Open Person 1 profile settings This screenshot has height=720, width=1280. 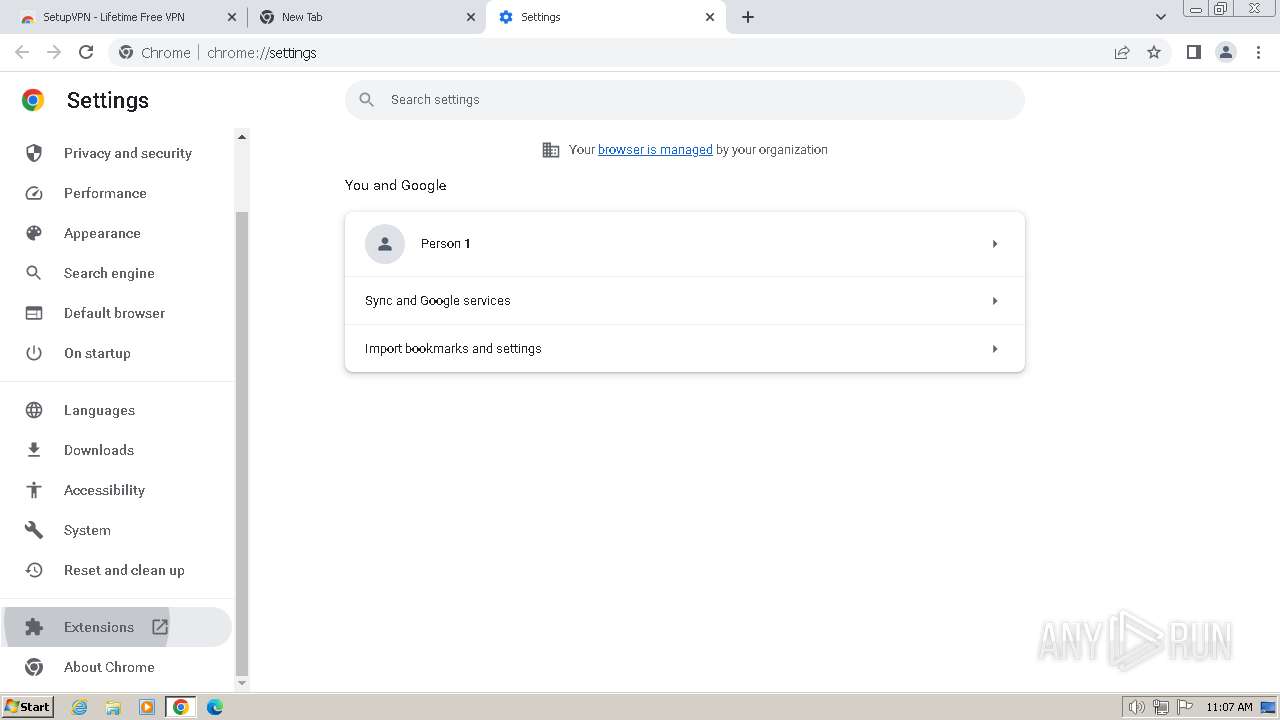(x=685, y=244)
